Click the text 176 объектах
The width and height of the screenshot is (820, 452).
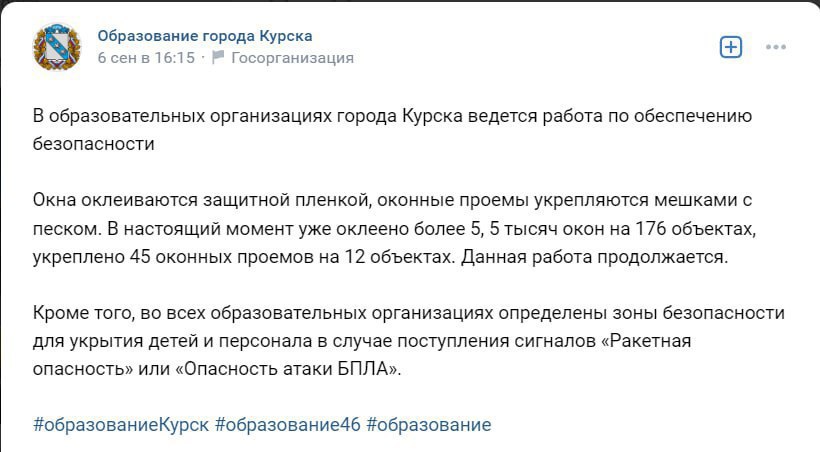pyautogui.click(x=695, y=229)
